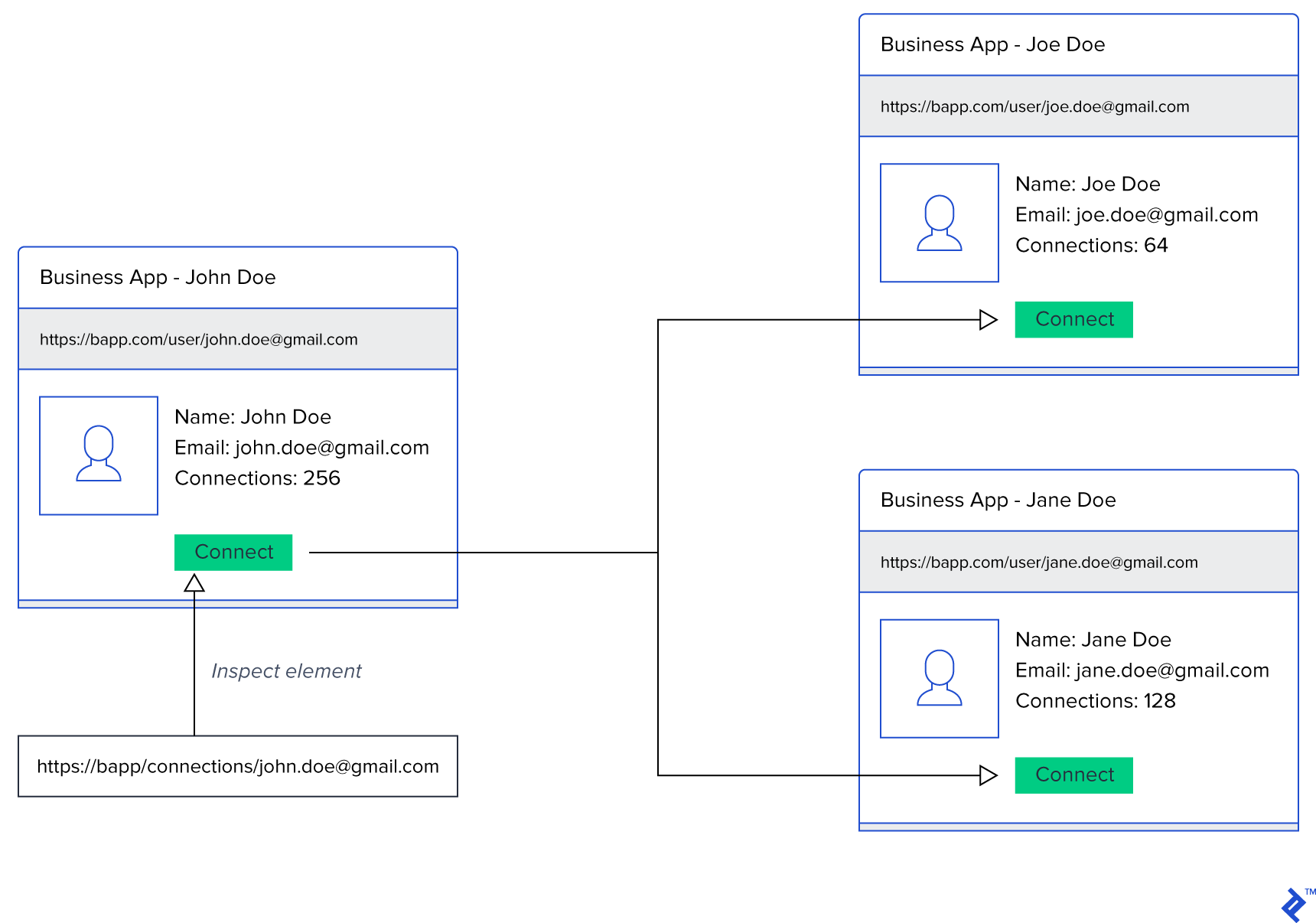
Task: Click Jane Doe's profile avatar icon
Action: (939, 678)
